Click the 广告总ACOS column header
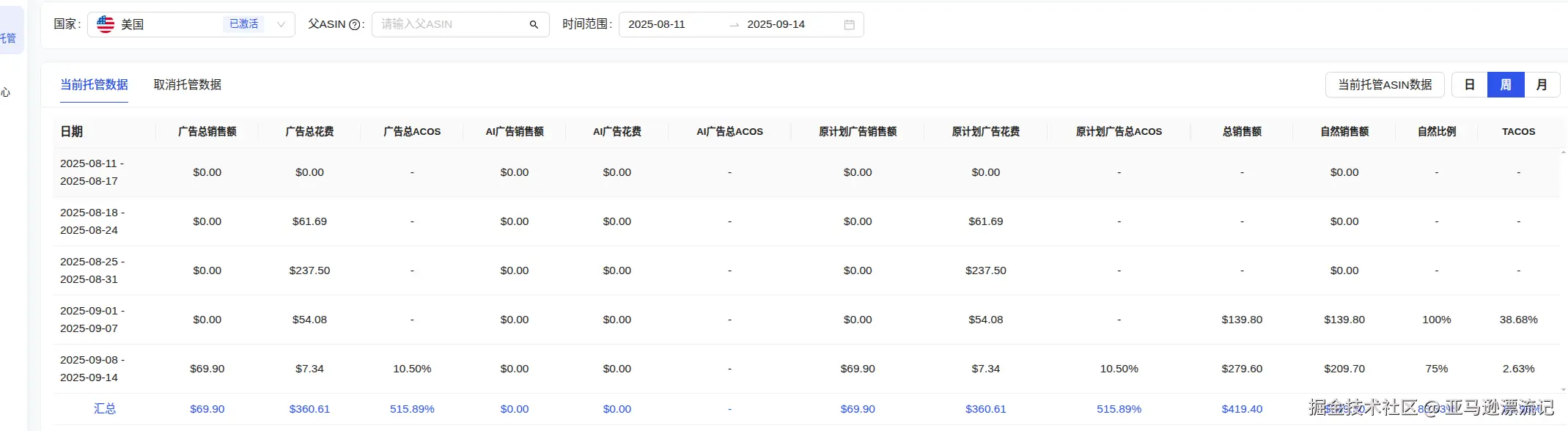 pos(412,132)
